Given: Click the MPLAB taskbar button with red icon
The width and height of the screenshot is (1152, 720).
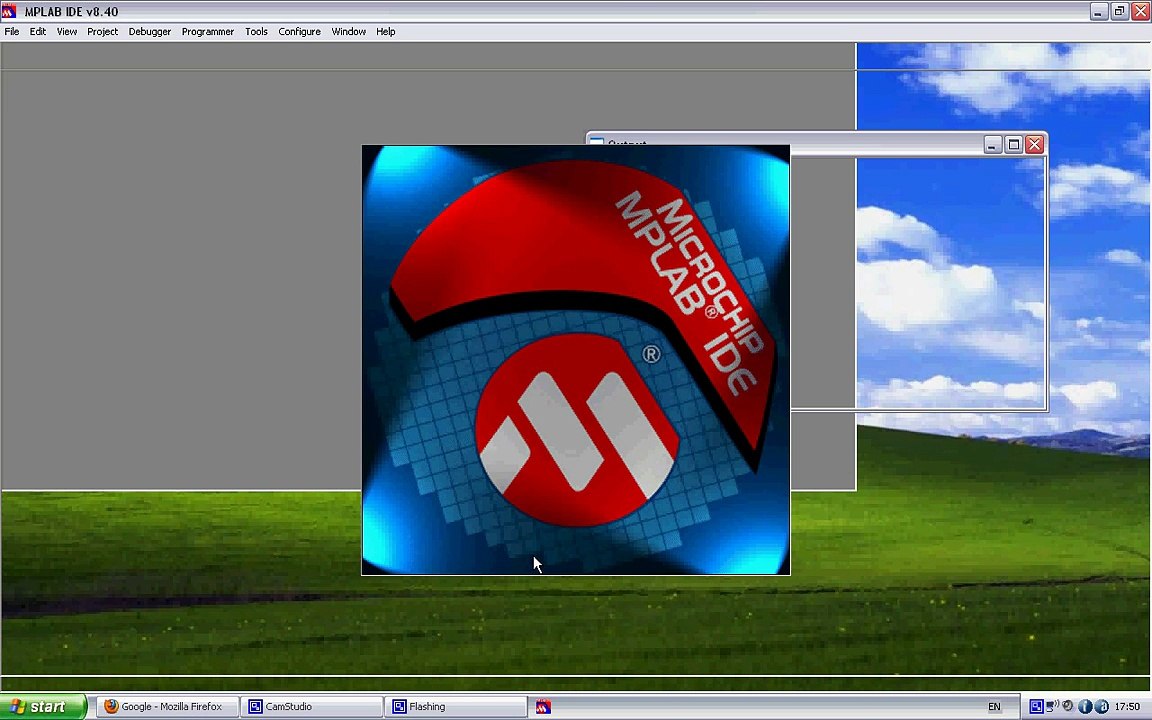Looking at the screenshot, I should 544,706.
